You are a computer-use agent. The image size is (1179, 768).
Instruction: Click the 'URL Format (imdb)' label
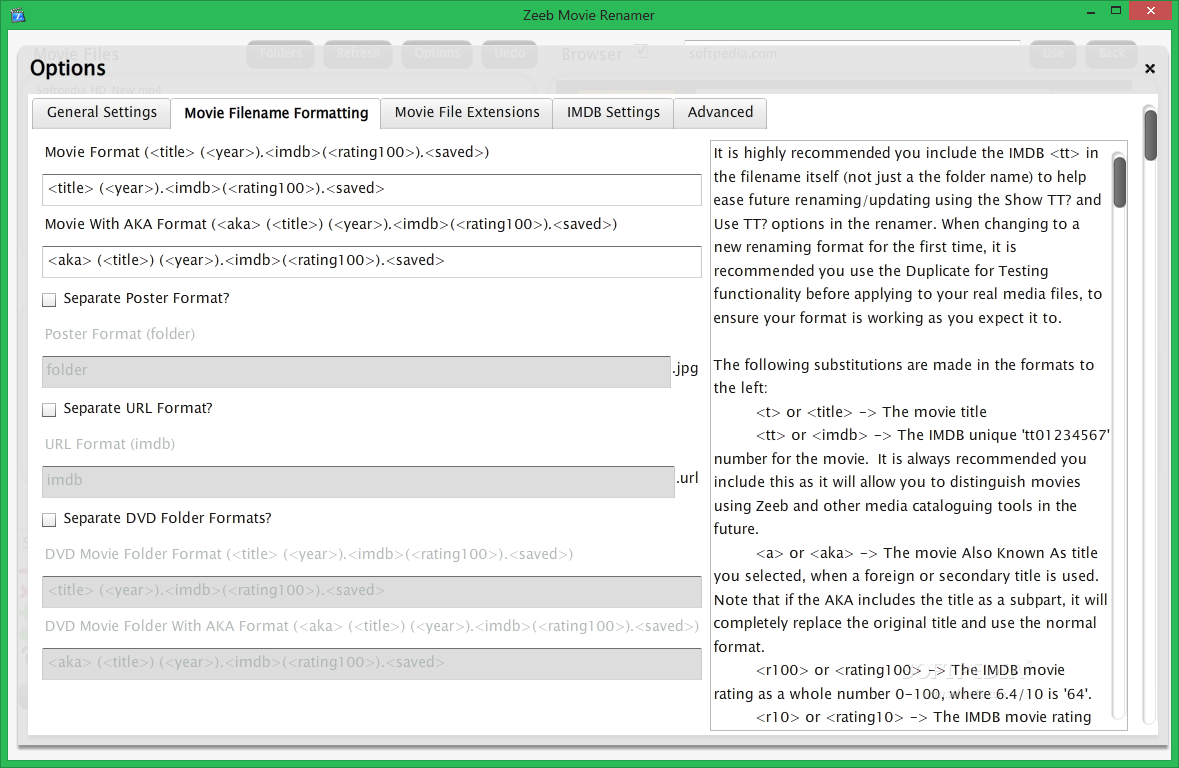coord(110,444)
